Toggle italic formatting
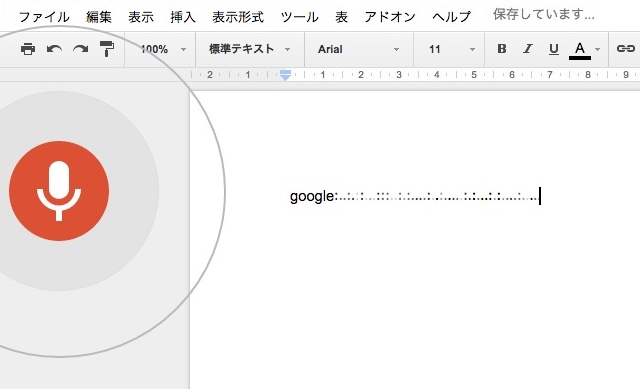The width and height of the screenshot is (640, 389). (528, 49)
